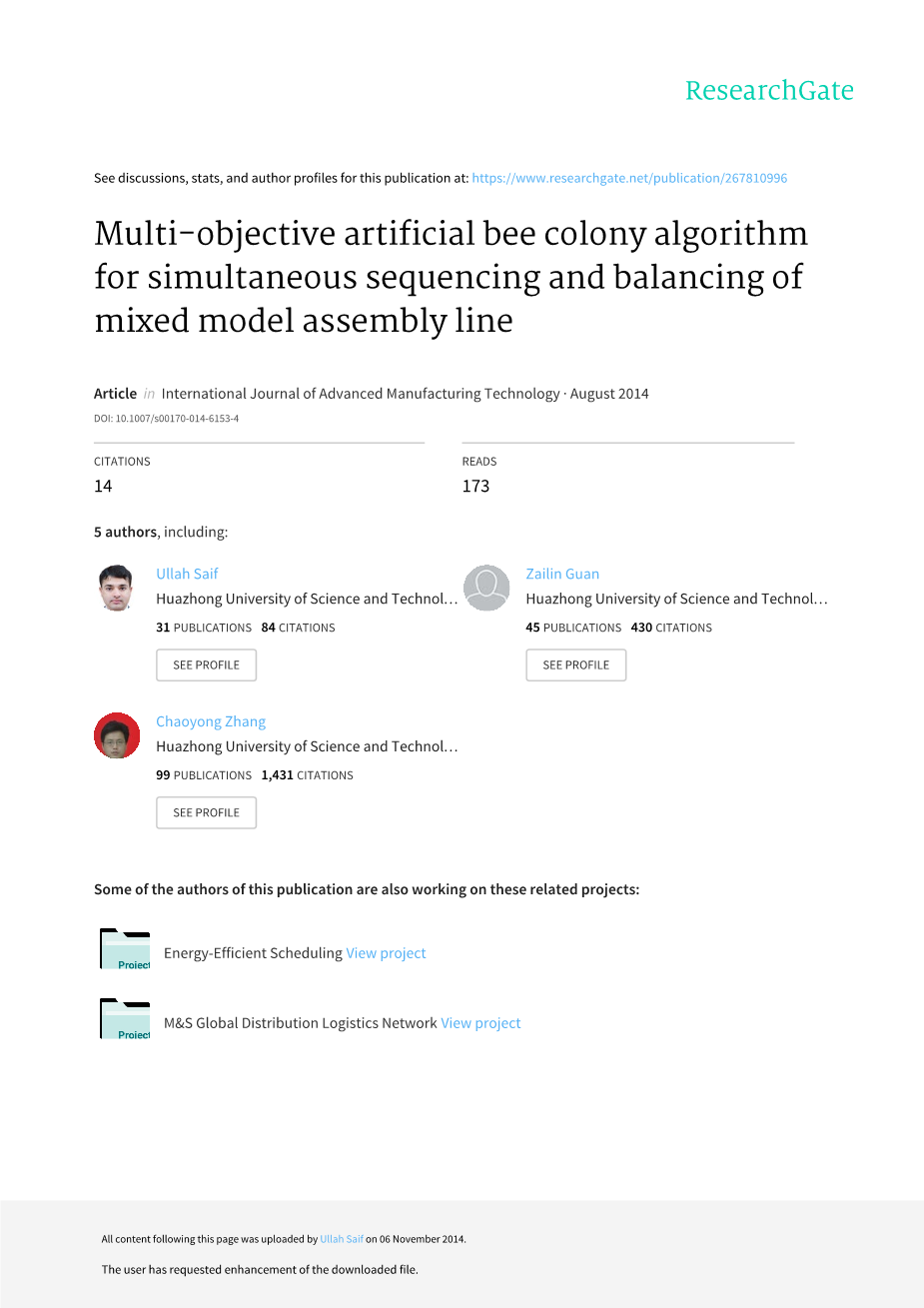Click the Ullah Saif uploader link in footer

click(x=342, y=1239)
